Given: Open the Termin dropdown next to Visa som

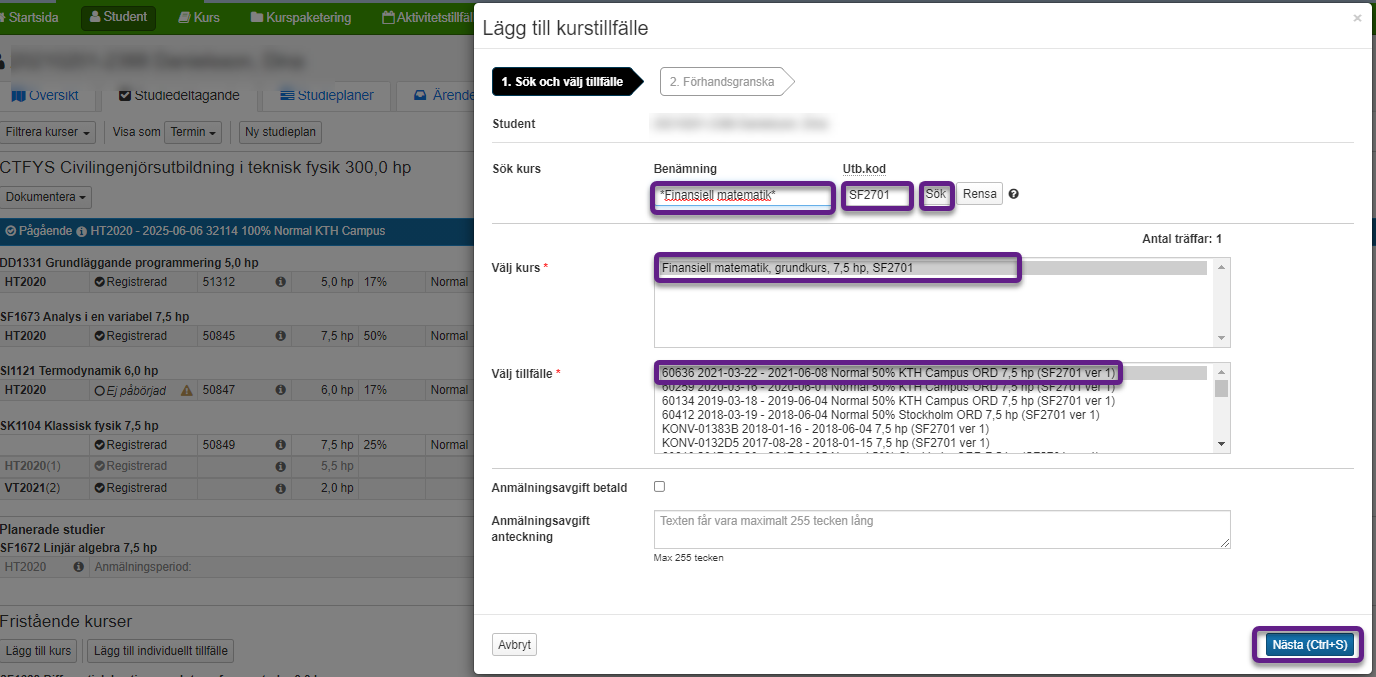Looking at the screenshot, I should (193, 132).
